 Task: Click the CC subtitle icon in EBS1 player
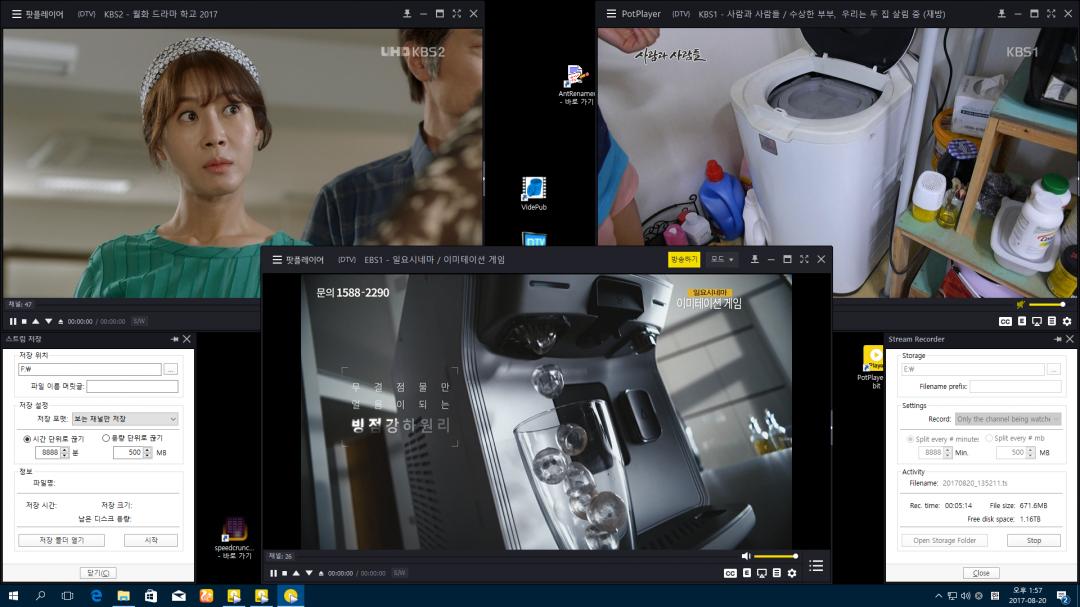pos(730,573)
